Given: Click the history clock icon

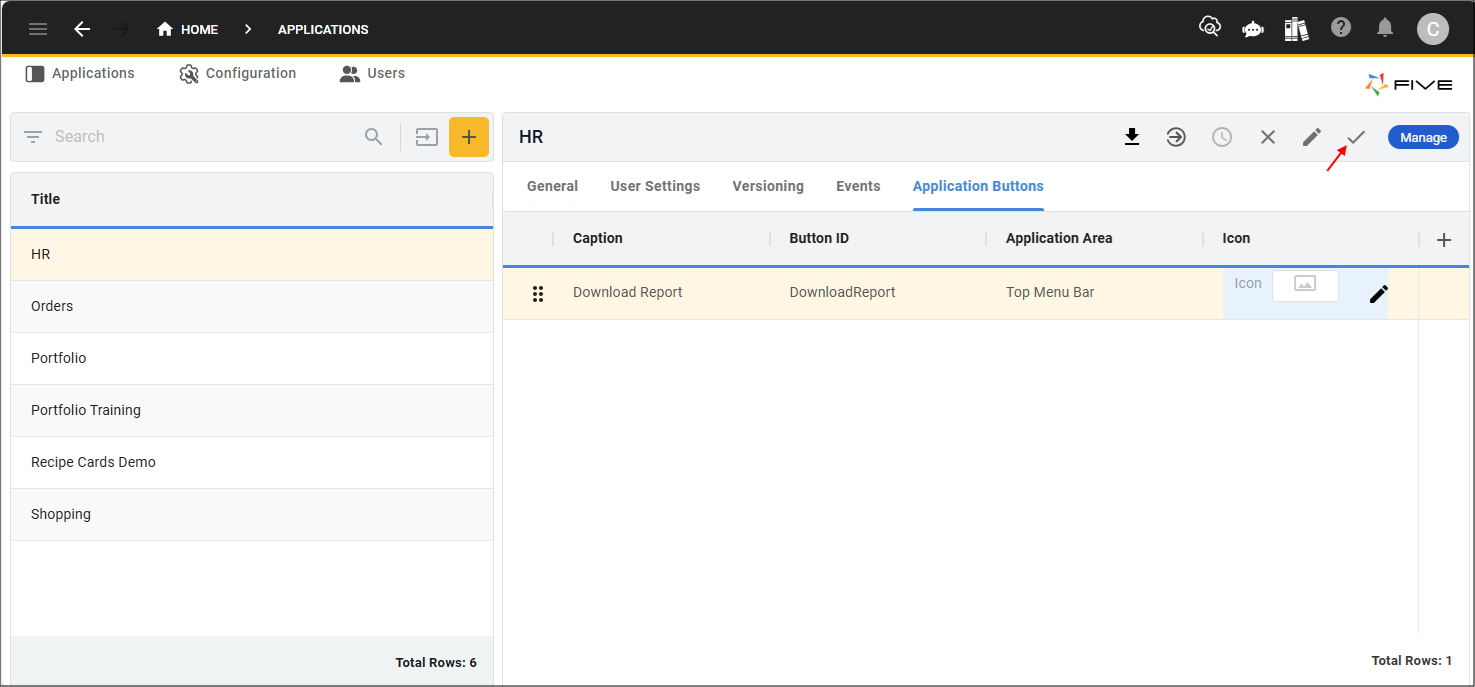Looking at the screenshot, I should pos(1222,137).
